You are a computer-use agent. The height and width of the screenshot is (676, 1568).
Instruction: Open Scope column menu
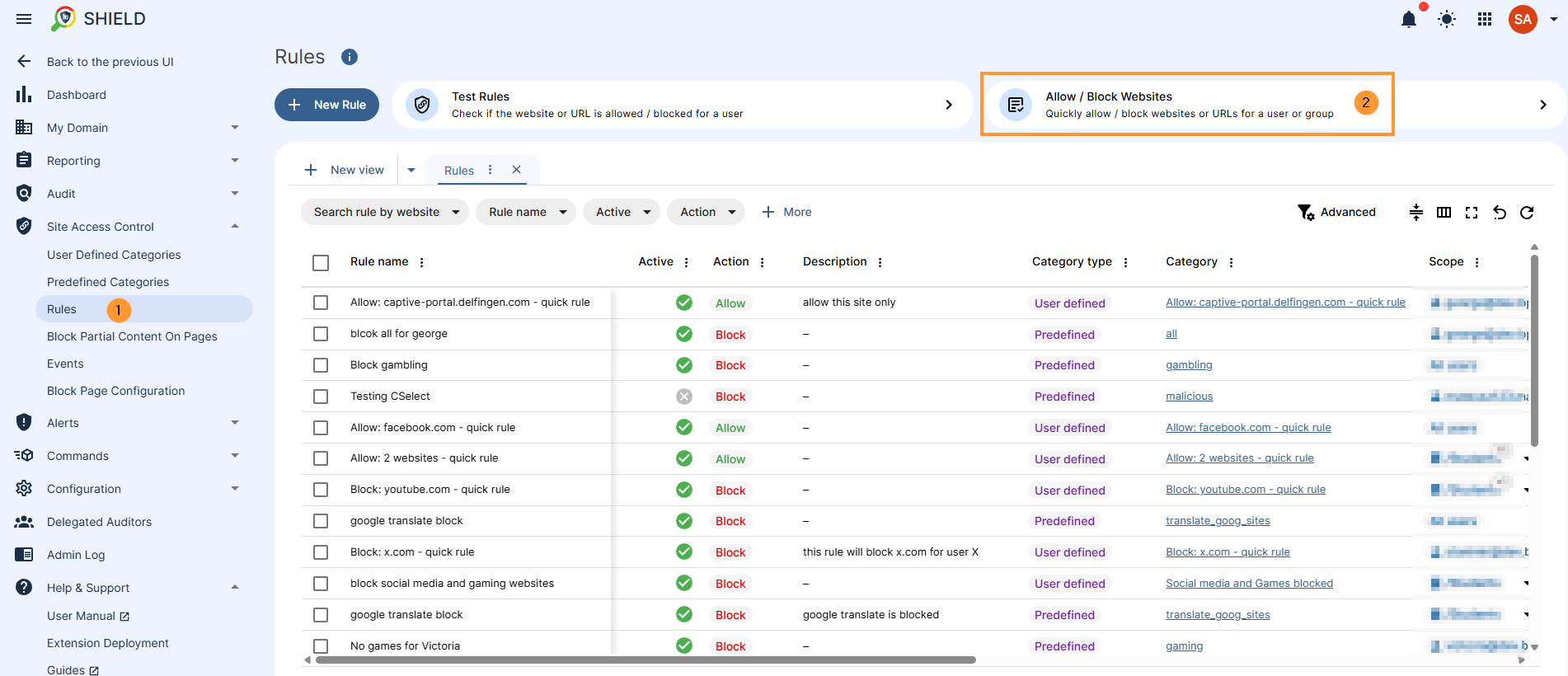1476,262
